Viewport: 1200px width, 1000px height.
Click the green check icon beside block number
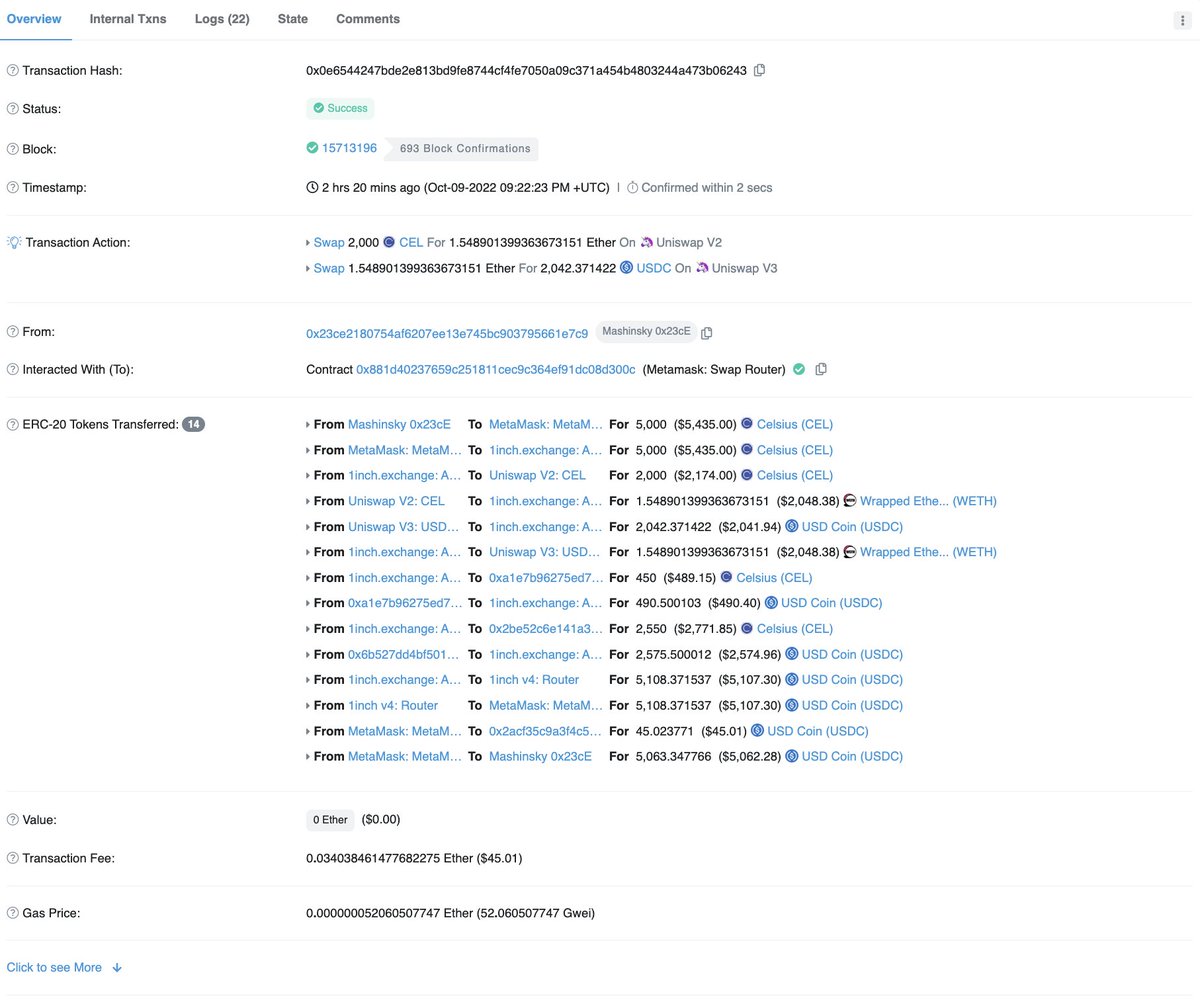pyautogui.click(x=312, y=148)
